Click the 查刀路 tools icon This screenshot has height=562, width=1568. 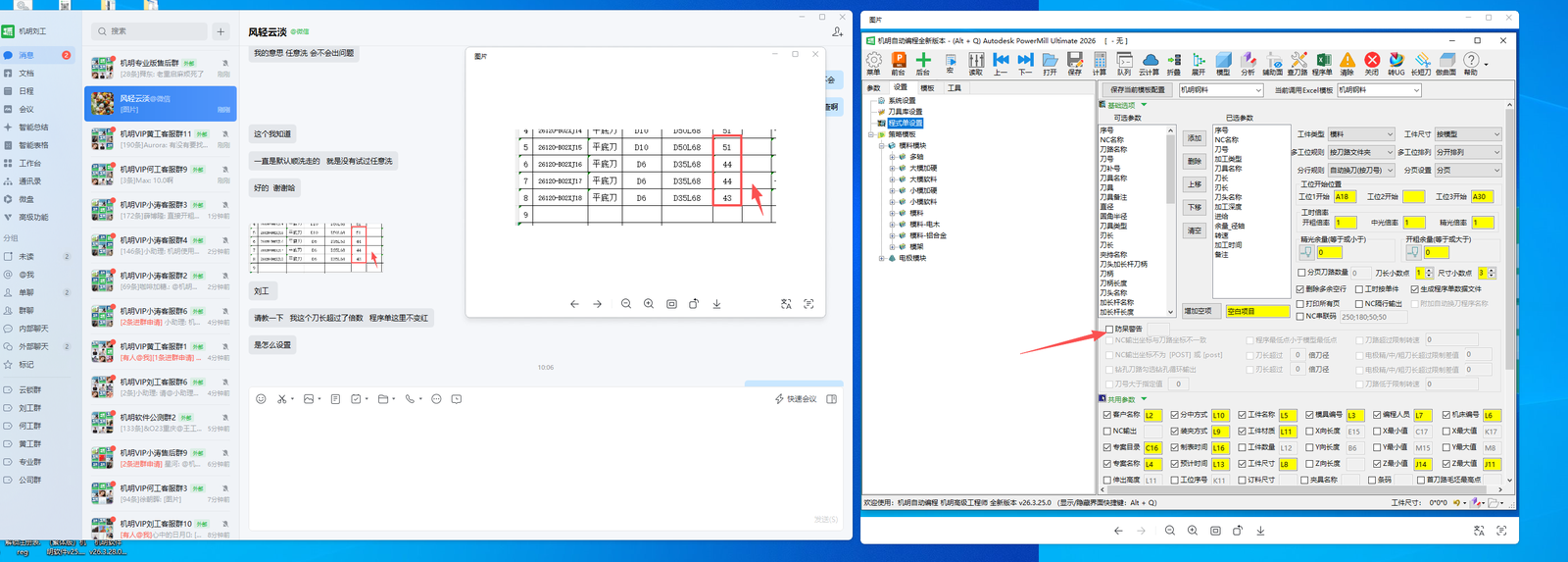pos(1298,62)
